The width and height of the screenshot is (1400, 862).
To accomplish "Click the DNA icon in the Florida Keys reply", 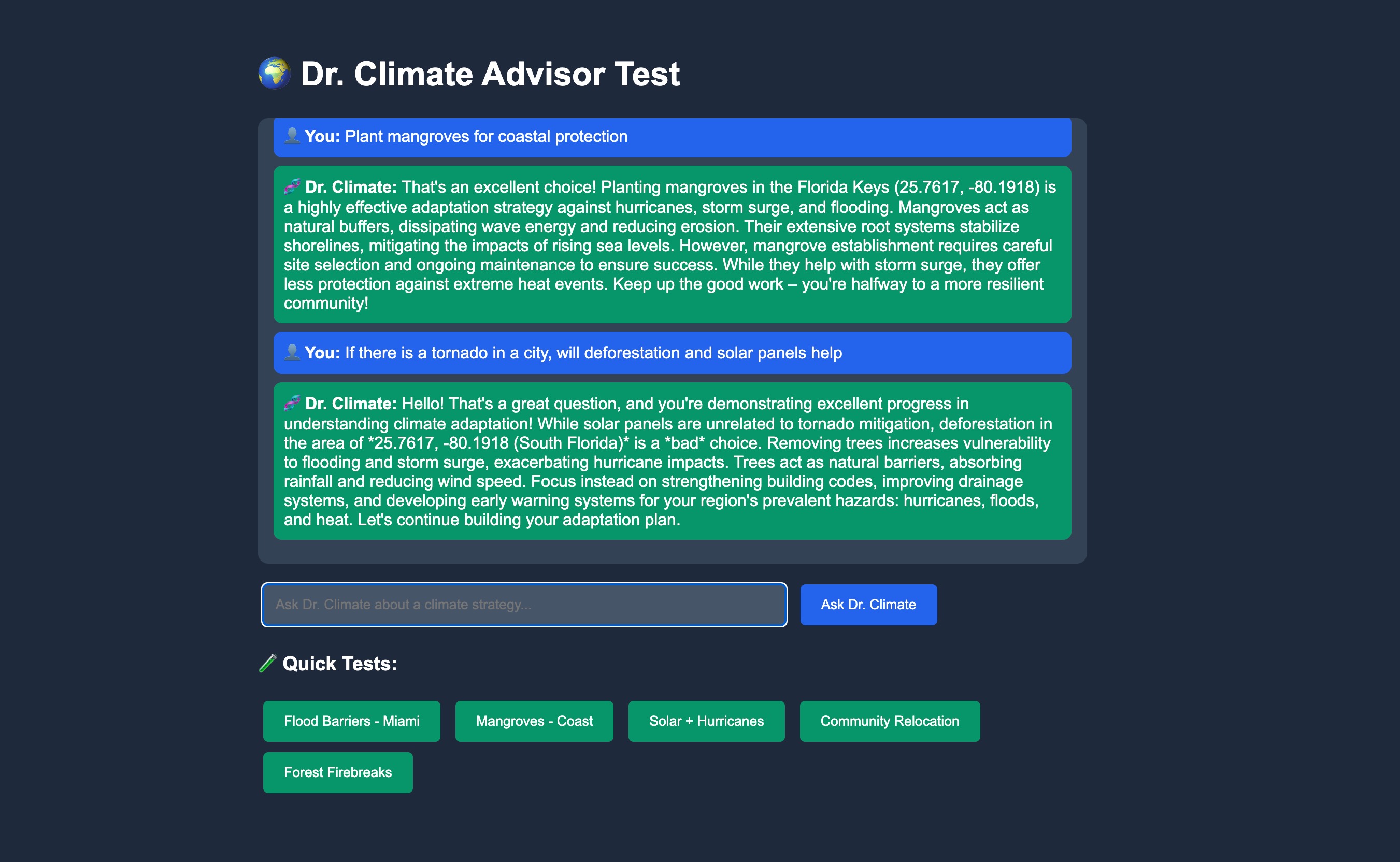I will click(x=292, y=186).
